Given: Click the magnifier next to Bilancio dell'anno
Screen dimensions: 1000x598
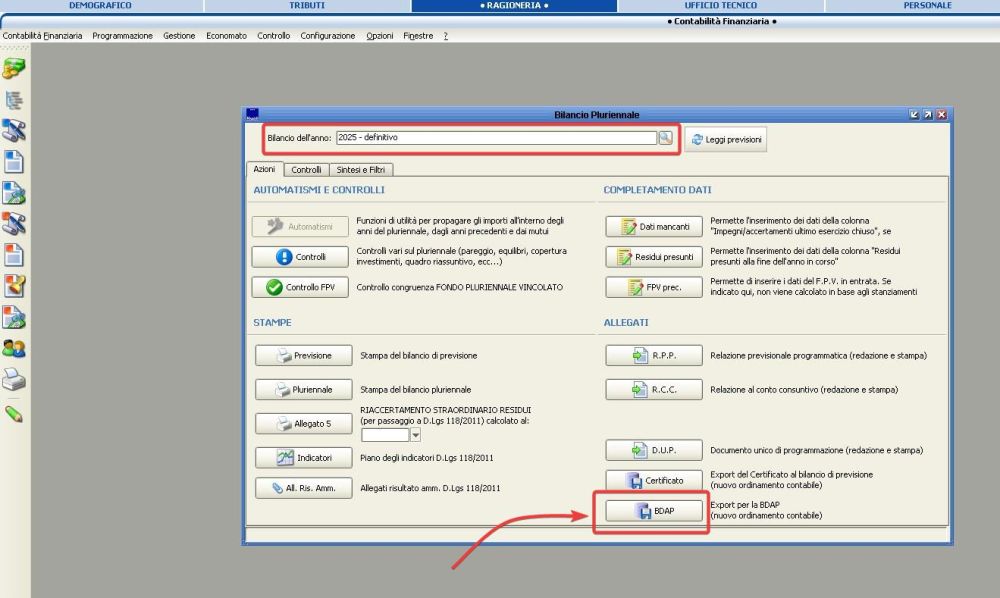Looking at the screenshot, I should point(665,138).
